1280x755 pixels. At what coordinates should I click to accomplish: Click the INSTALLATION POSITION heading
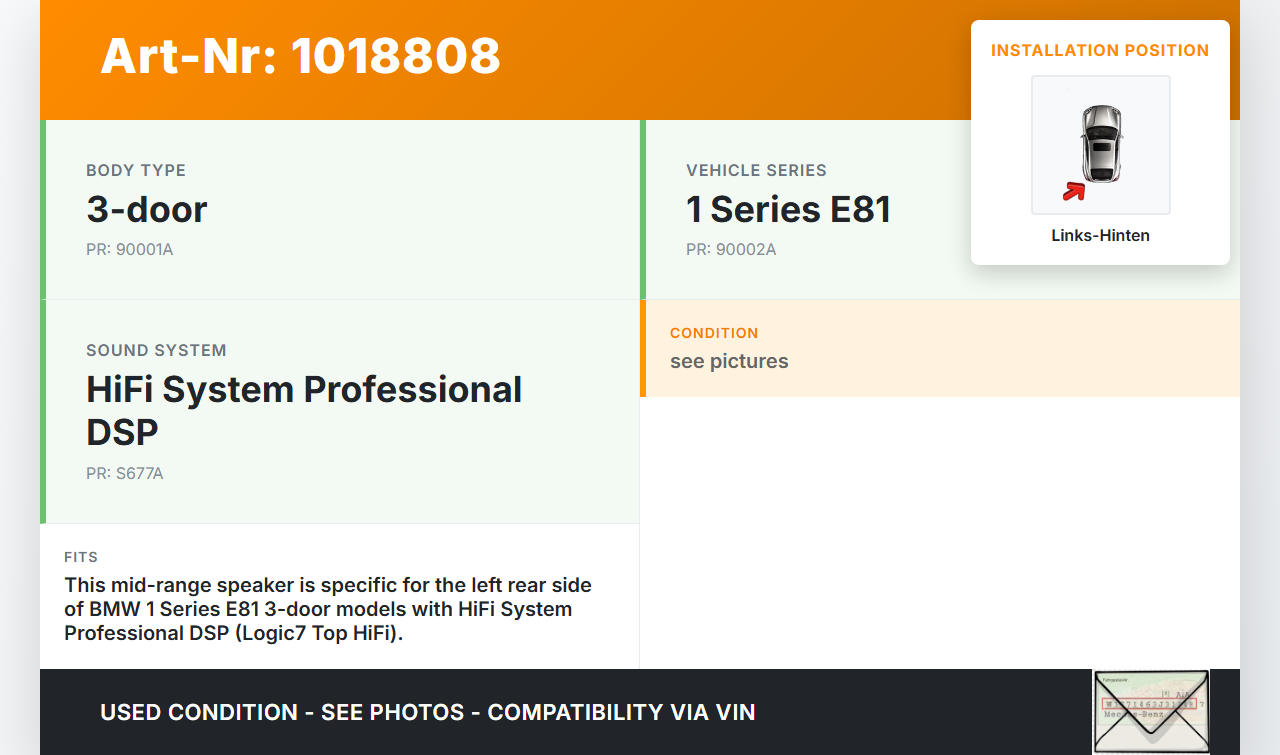pyautogui.click(x=1100, y=50)
